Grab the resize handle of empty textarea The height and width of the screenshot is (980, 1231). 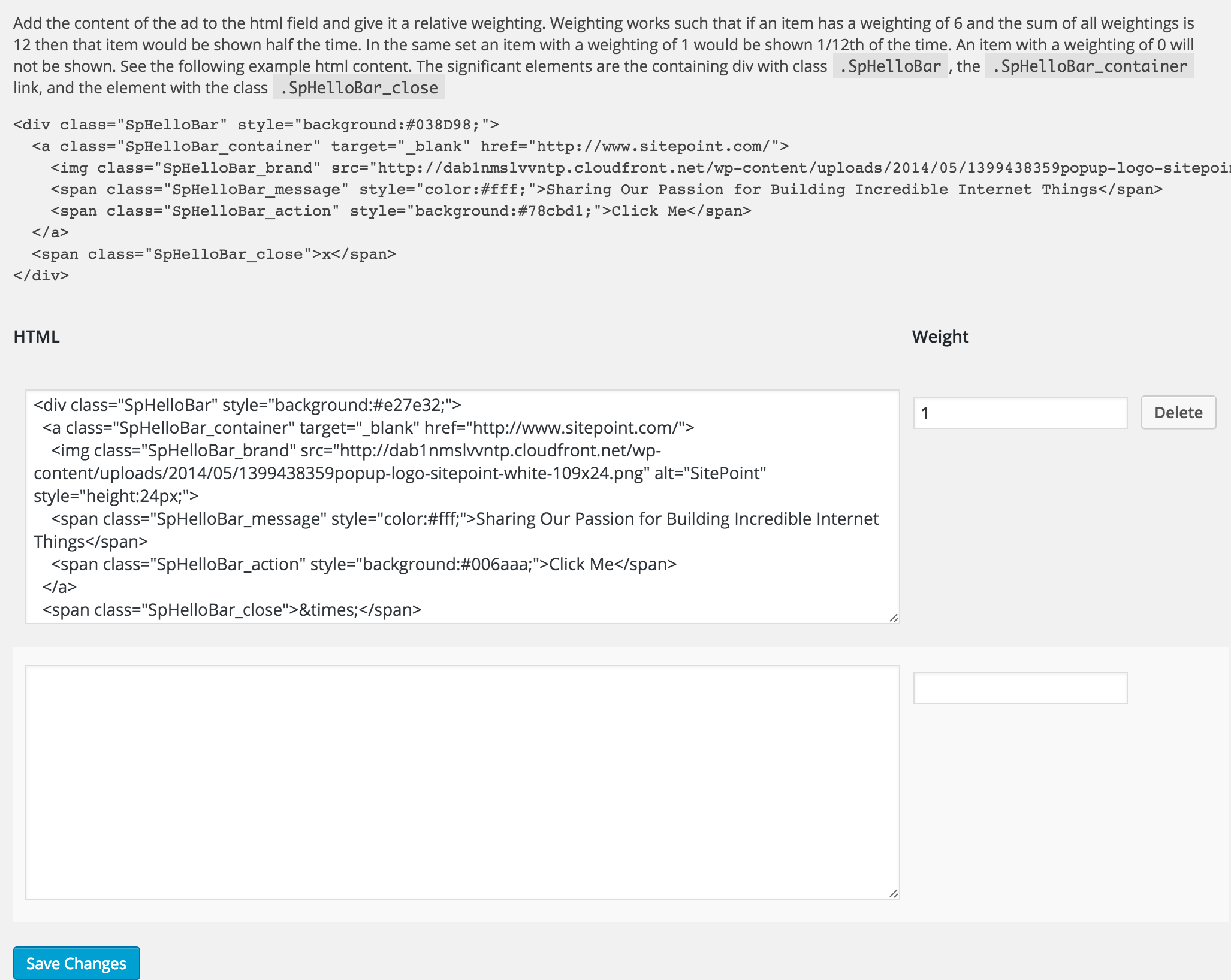tap(894, 893)
